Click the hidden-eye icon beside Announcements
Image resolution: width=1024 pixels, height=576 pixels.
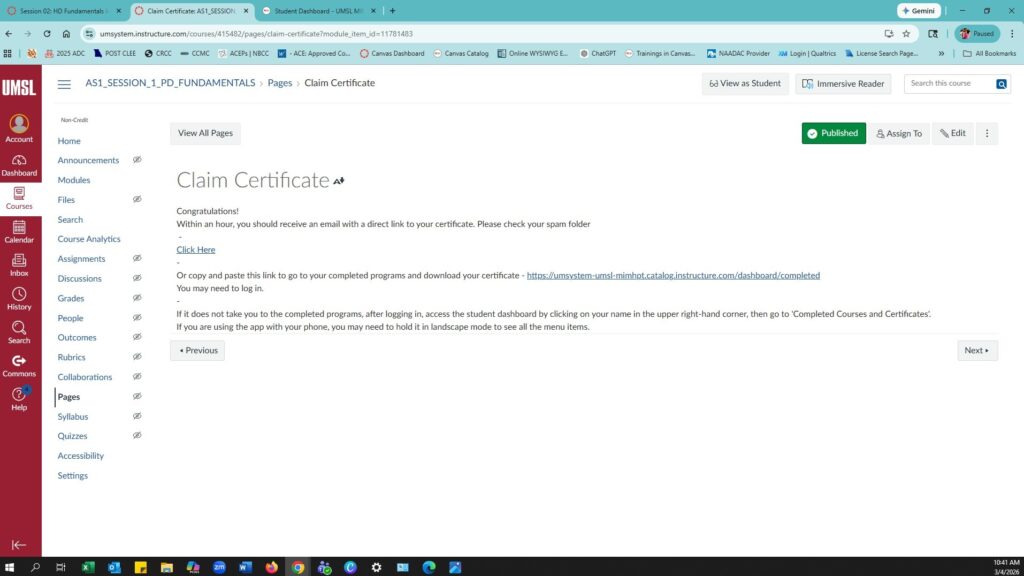pyautogui.click(x=137, y=160)
